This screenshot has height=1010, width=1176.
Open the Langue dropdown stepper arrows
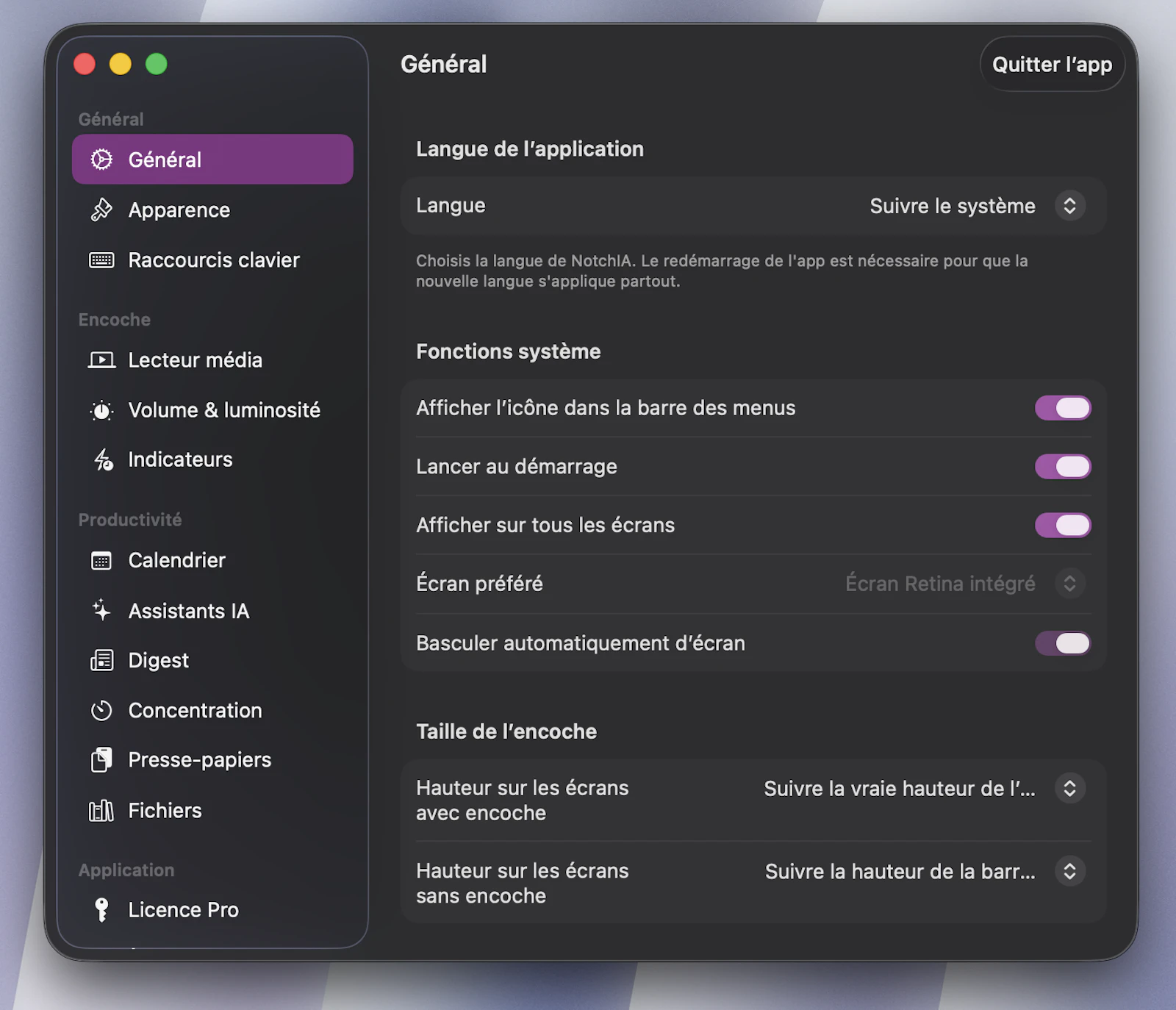(x=1070, y=206)
